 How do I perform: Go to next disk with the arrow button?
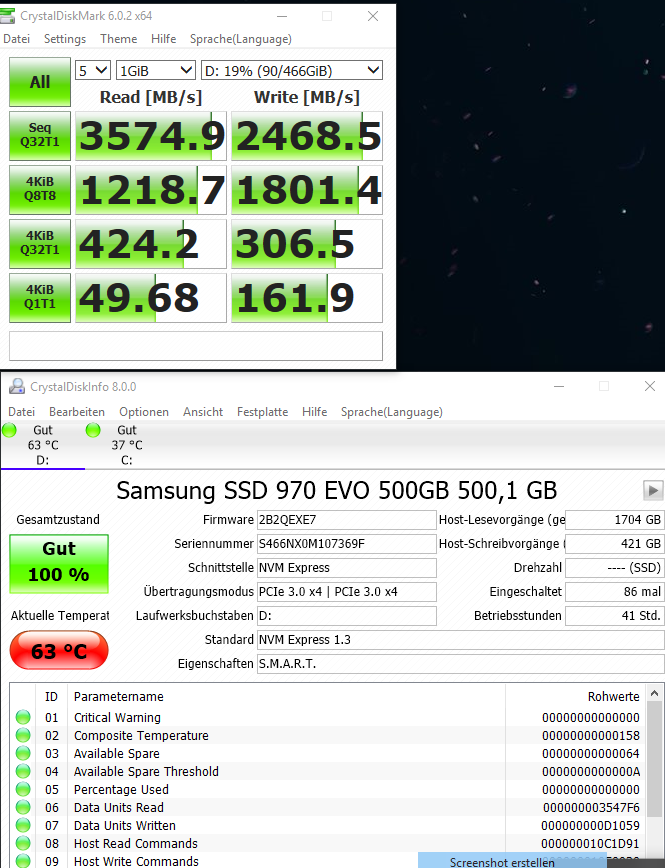653,490
